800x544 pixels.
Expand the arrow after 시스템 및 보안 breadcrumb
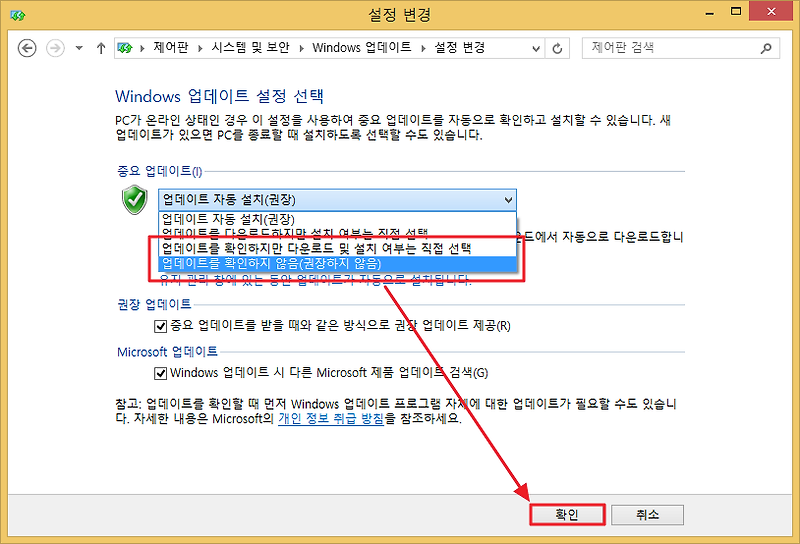point(301,48)
